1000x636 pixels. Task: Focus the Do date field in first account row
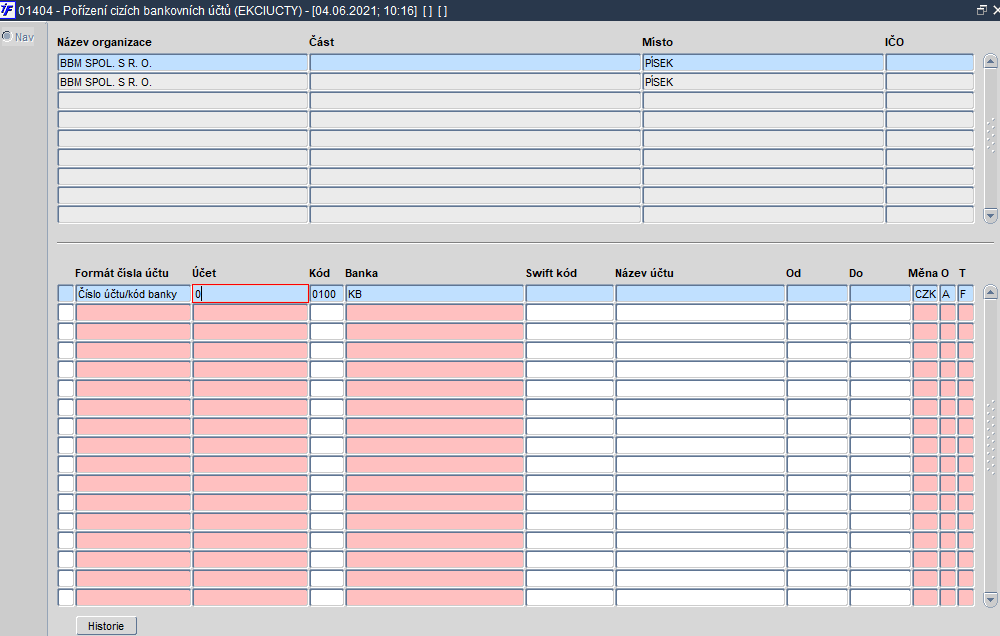pos(880,293)
